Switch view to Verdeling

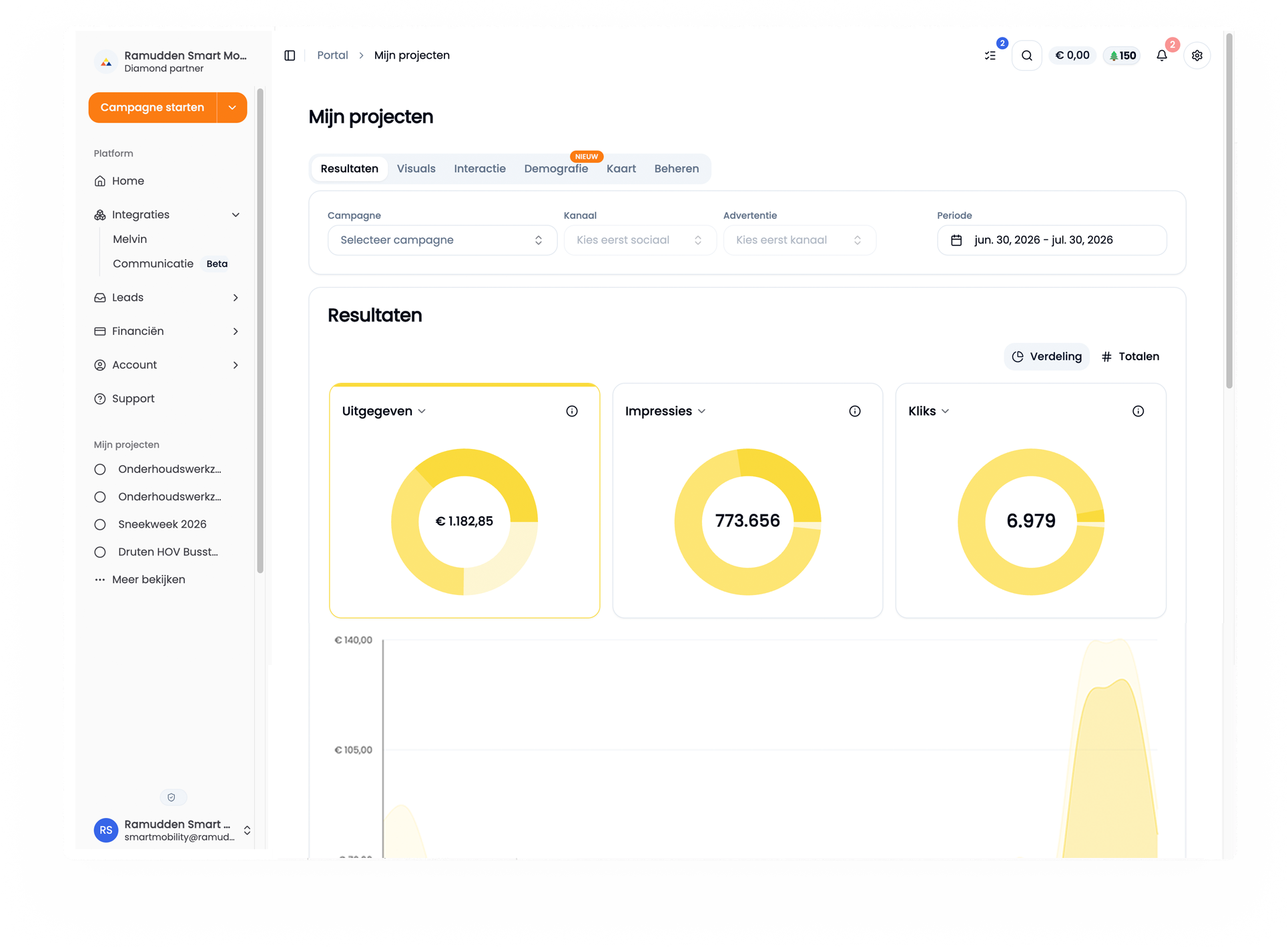pyautogui.click(x=1046, y=356)
